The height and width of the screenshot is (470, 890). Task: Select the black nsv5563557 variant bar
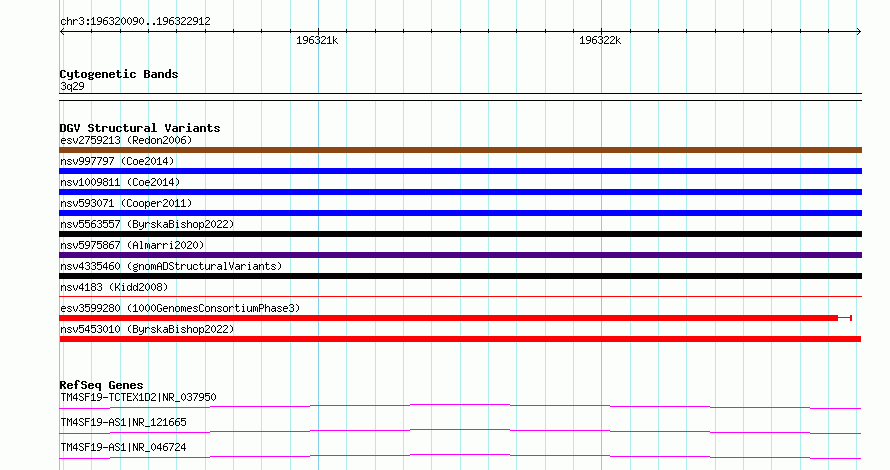[x=460, y=234]
